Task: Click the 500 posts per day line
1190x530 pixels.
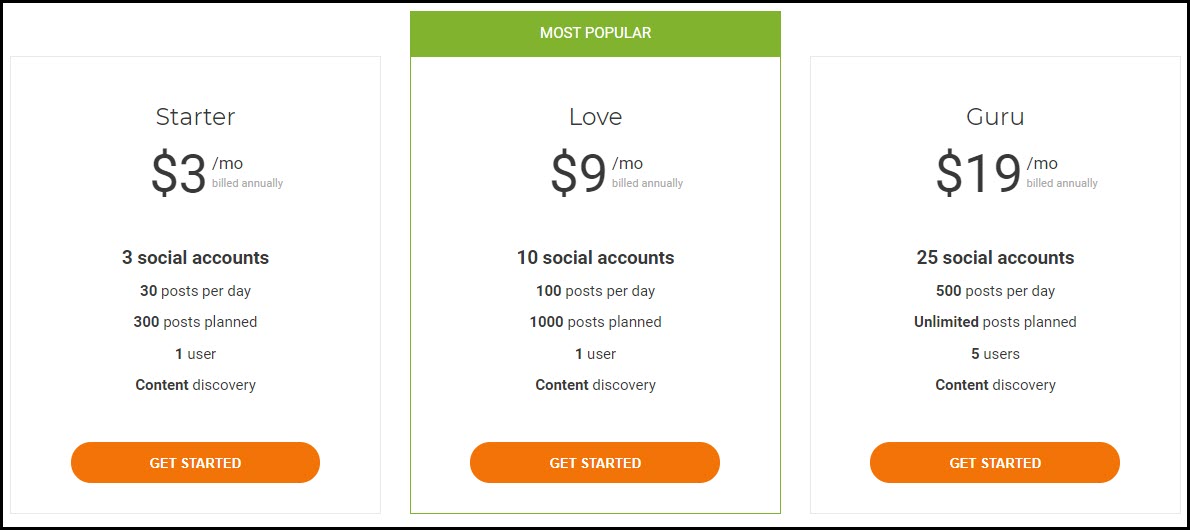Action: coord(995,291)
